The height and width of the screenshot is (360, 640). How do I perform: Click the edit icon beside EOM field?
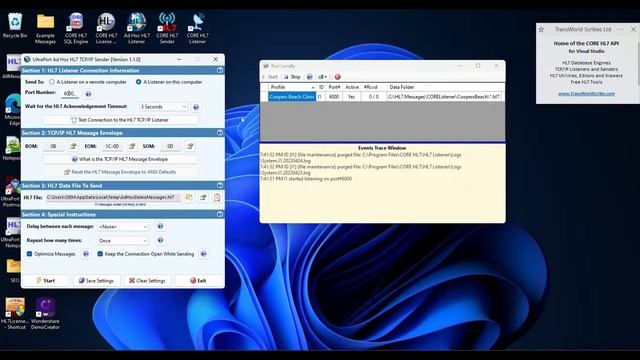coord(132,146)
